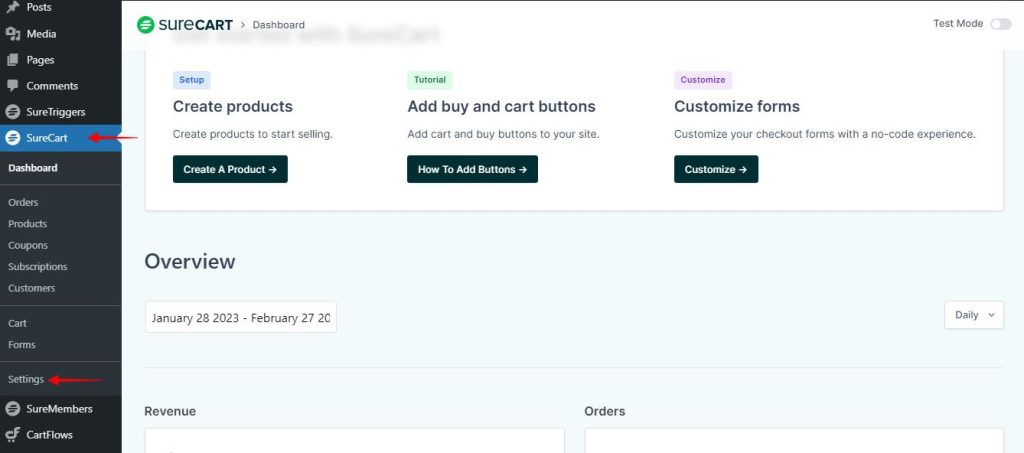Click the SureMembers icon in sidebar
This screenshot has height=453, width=1024.
[13, 409]
